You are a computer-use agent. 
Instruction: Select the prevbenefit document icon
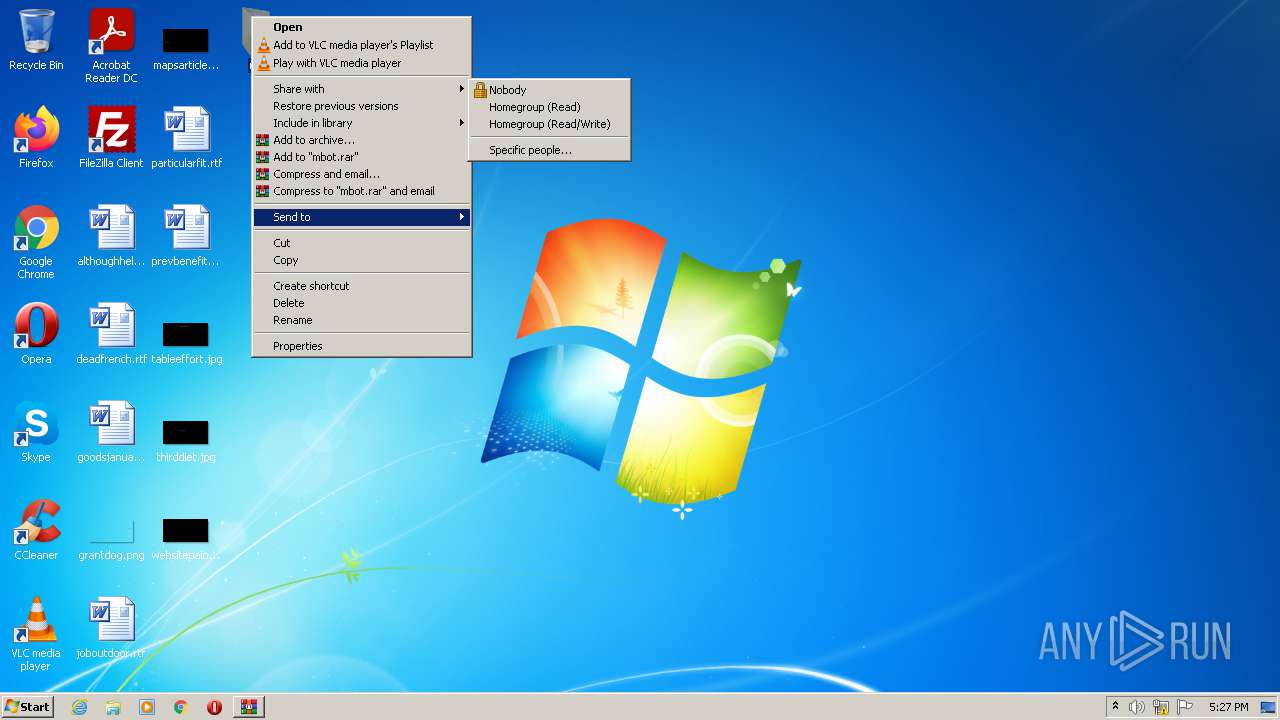point(186,236)
